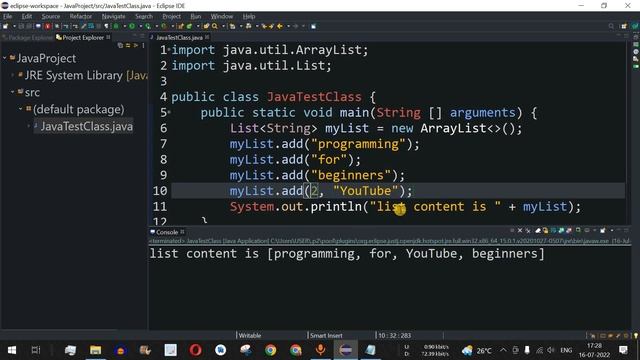Image resolution: width=640 pixels, height=360 pixels.
Task: Open File Explorer from the taskbar
Action: 96,350
